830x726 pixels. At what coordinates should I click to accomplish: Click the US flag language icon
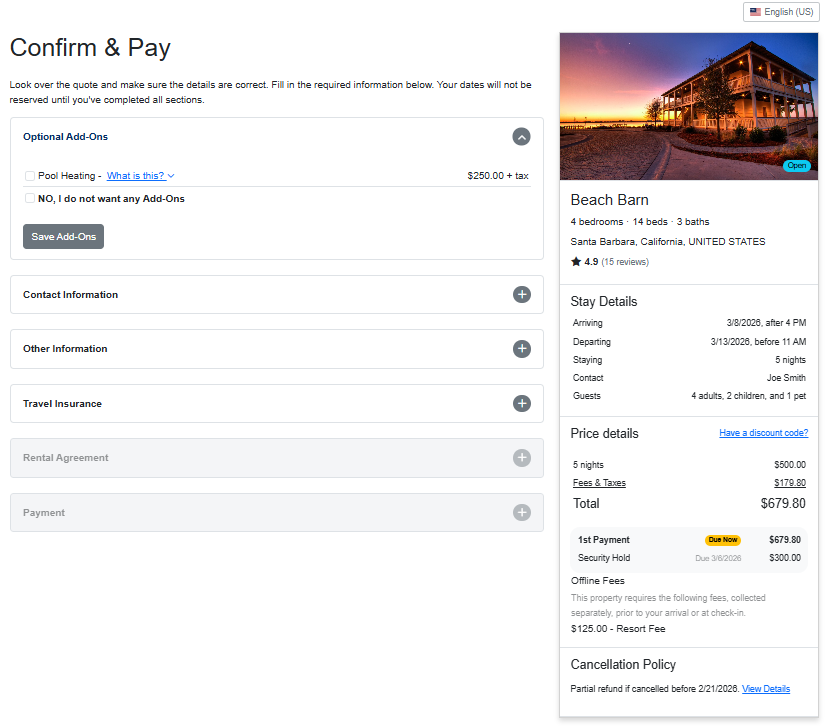756,12
